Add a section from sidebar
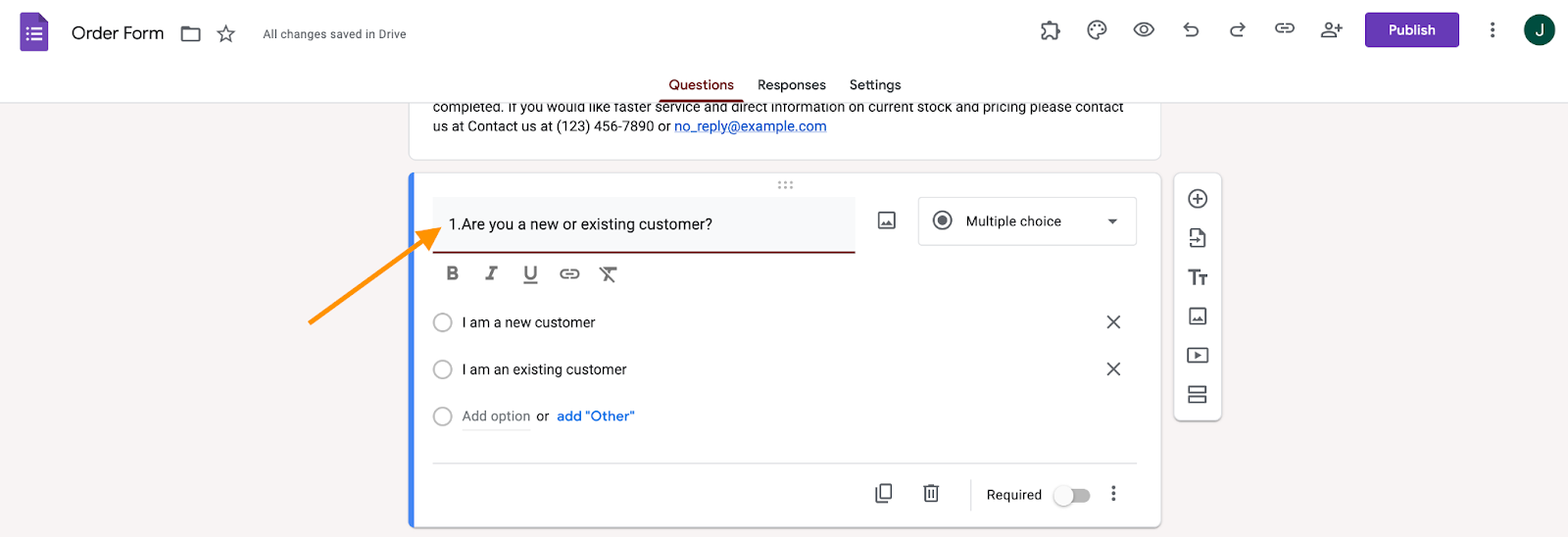 click(x=1198, y=395)
